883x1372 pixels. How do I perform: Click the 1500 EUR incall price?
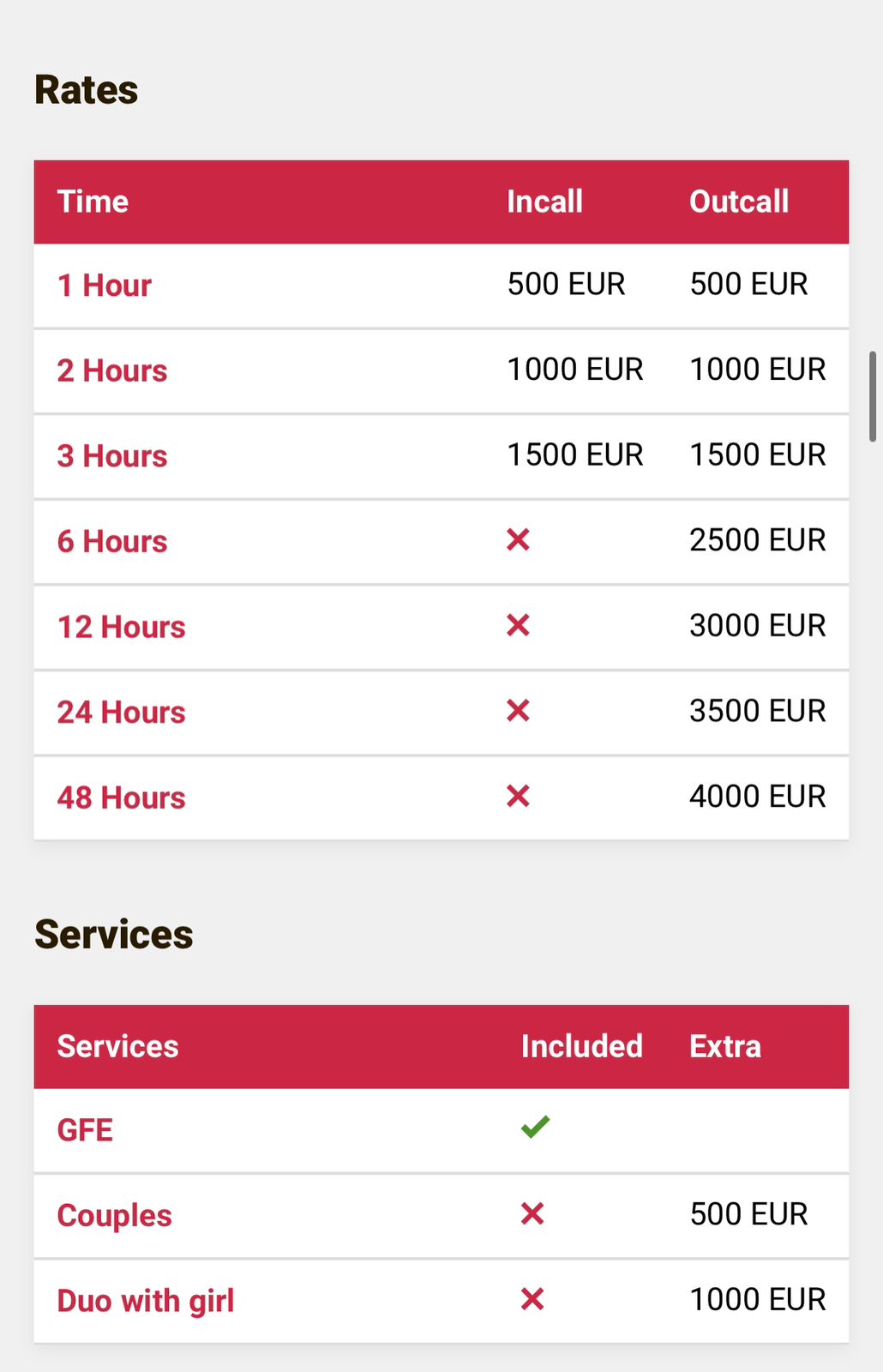click(x=575, y=455)
